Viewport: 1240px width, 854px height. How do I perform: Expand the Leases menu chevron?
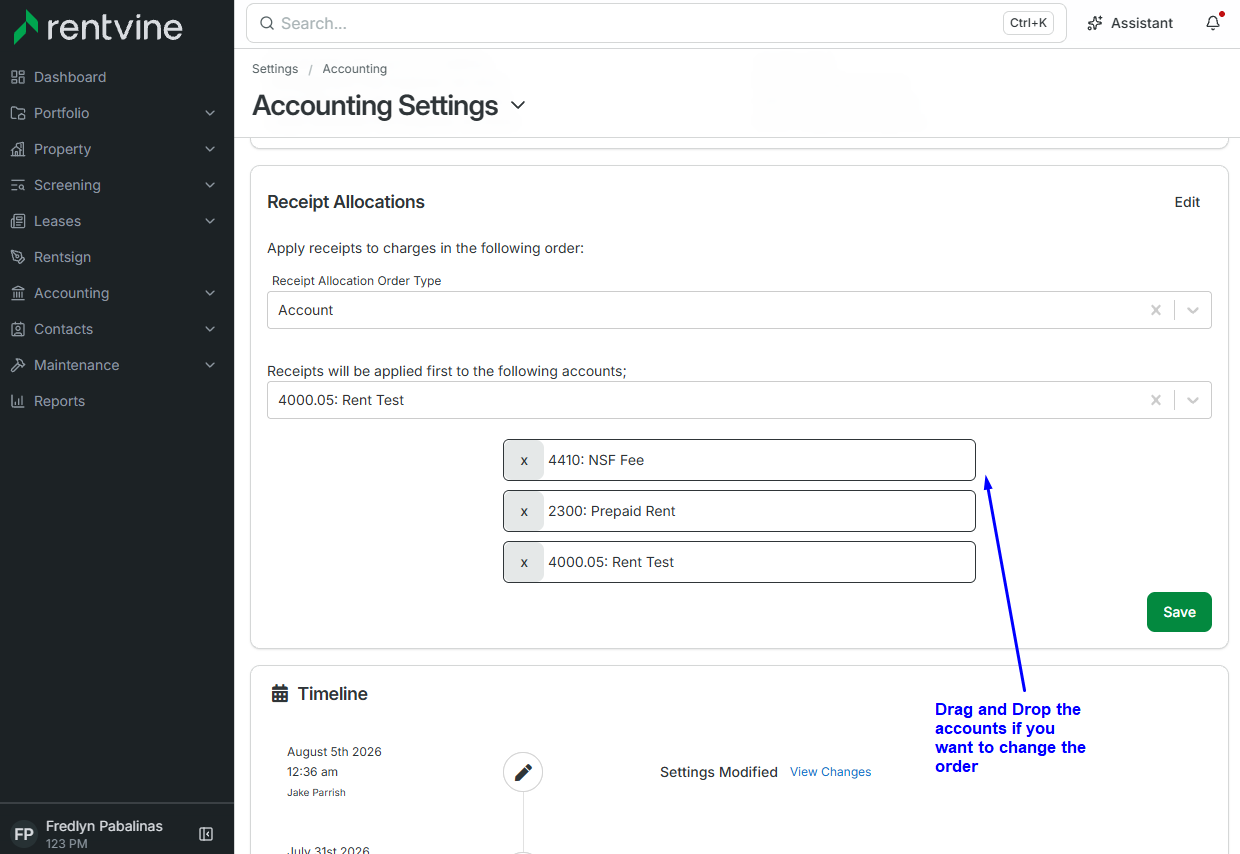point(210,221)
